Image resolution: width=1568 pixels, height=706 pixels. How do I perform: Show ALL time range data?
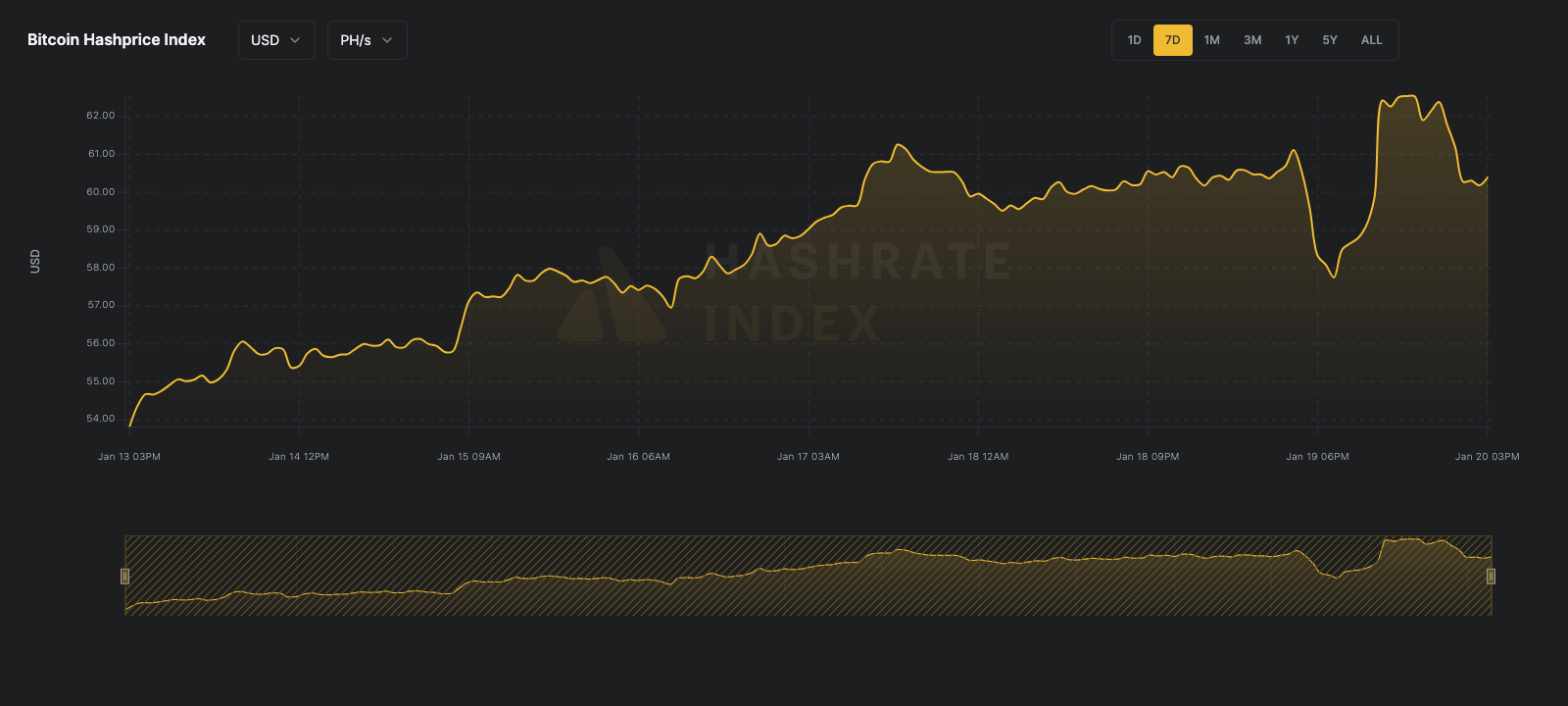click(x=1372, y=40)
